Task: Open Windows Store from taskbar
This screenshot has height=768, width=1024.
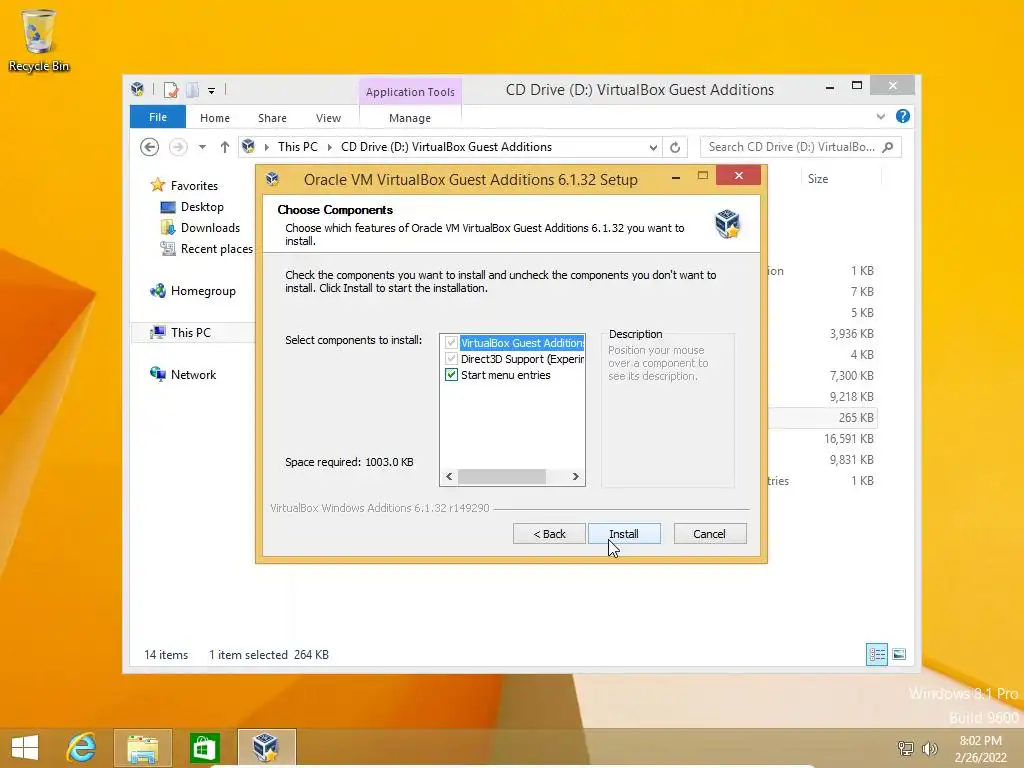Action: click(204, 748)
